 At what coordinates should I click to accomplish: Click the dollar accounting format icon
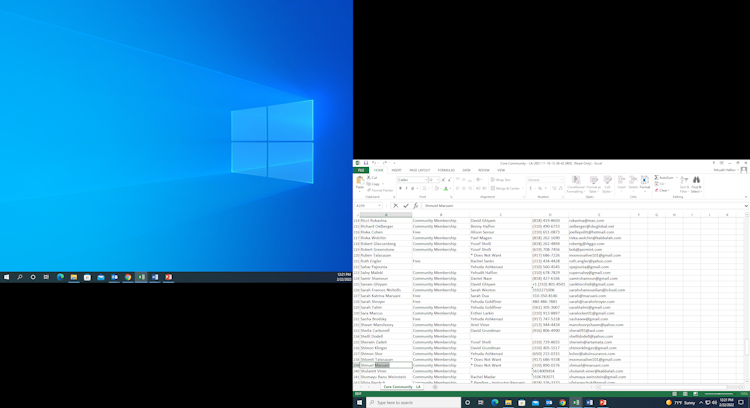[530, 188]
